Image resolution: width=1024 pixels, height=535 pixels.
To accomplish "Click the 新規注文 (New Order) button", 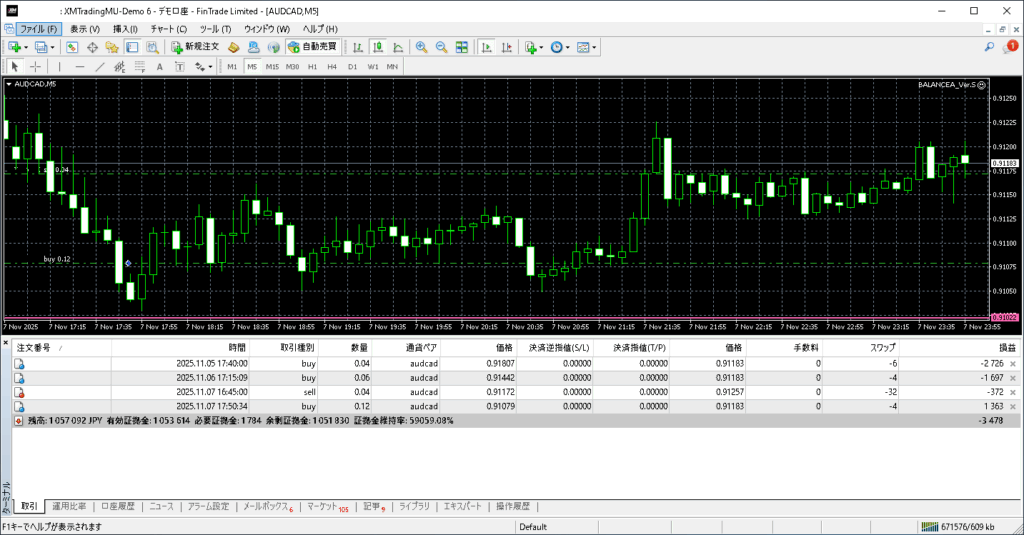I will click(x=194, y=47).
